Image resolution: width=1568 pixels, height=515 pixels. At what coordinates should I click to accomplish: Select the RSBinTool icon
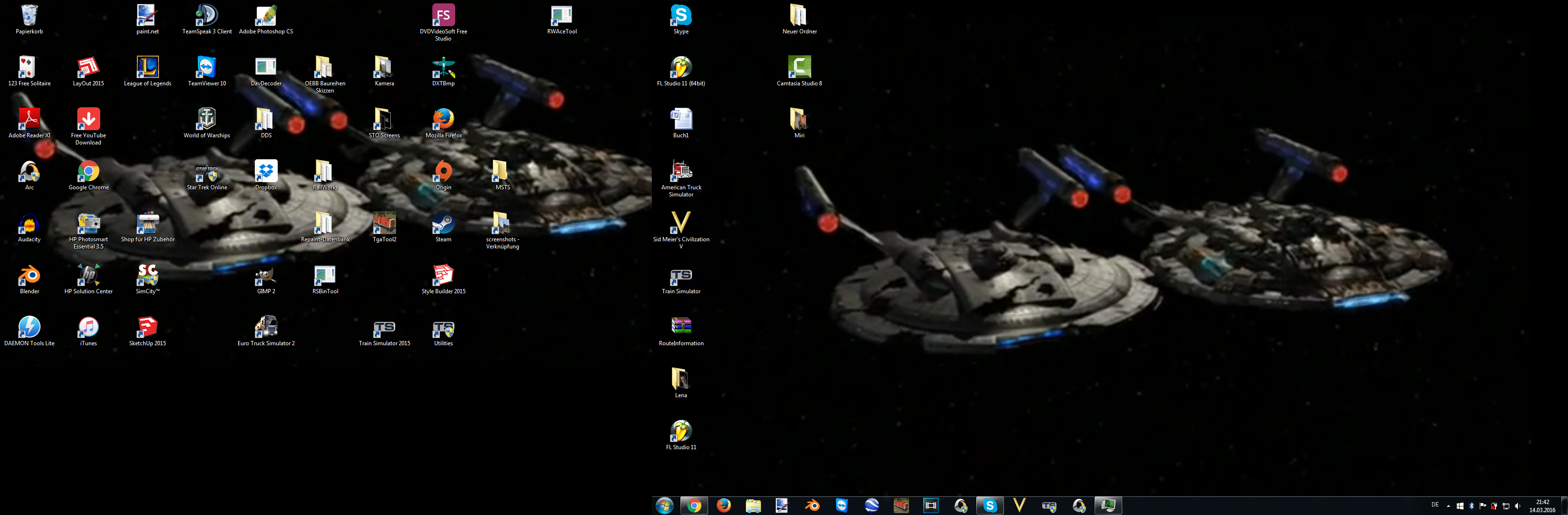[325, 279]
